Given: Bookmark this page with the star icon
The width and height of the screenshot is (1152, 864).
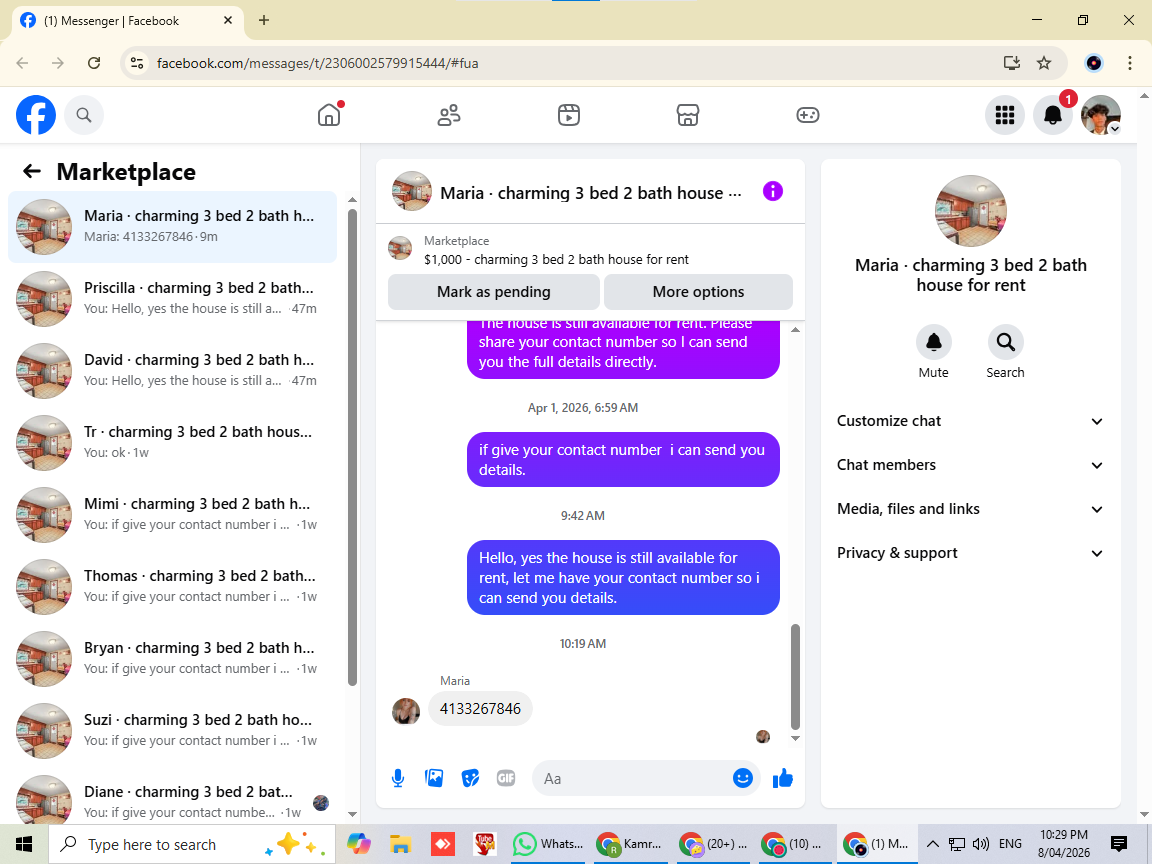Looking at the screenshot, I should 1043,63.
